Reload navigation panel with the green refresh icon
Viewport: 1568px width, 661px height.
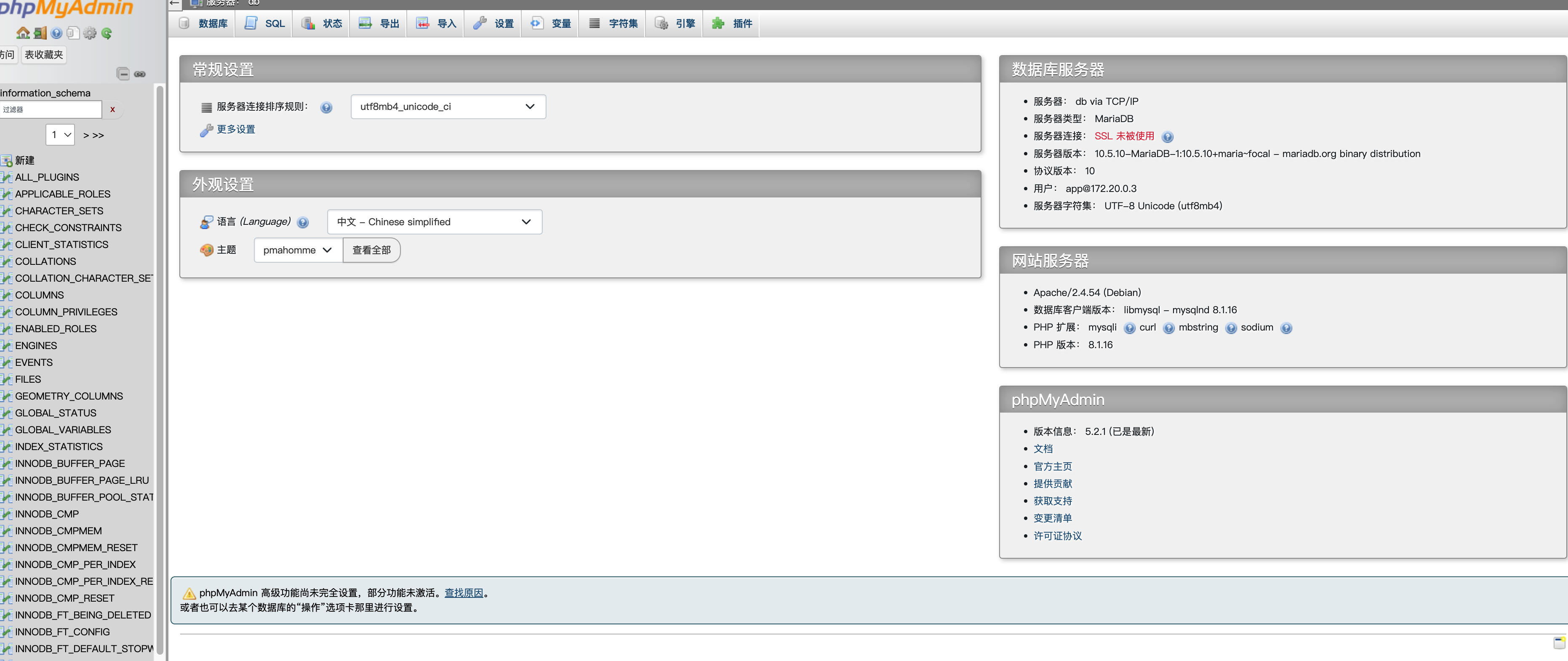107,33
